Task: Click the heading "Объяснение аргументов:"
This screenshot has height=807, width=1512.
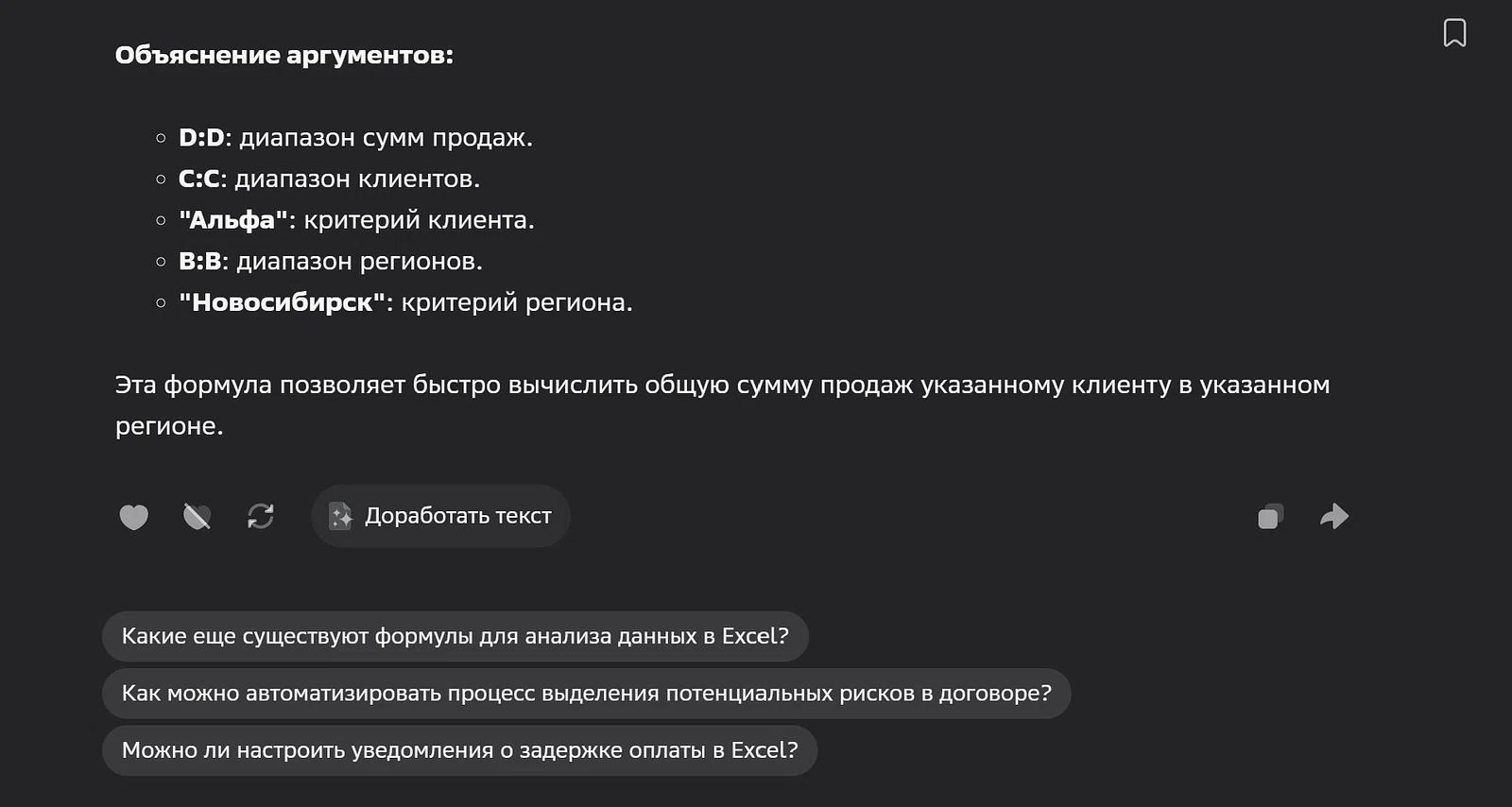Action: (283, 55)
